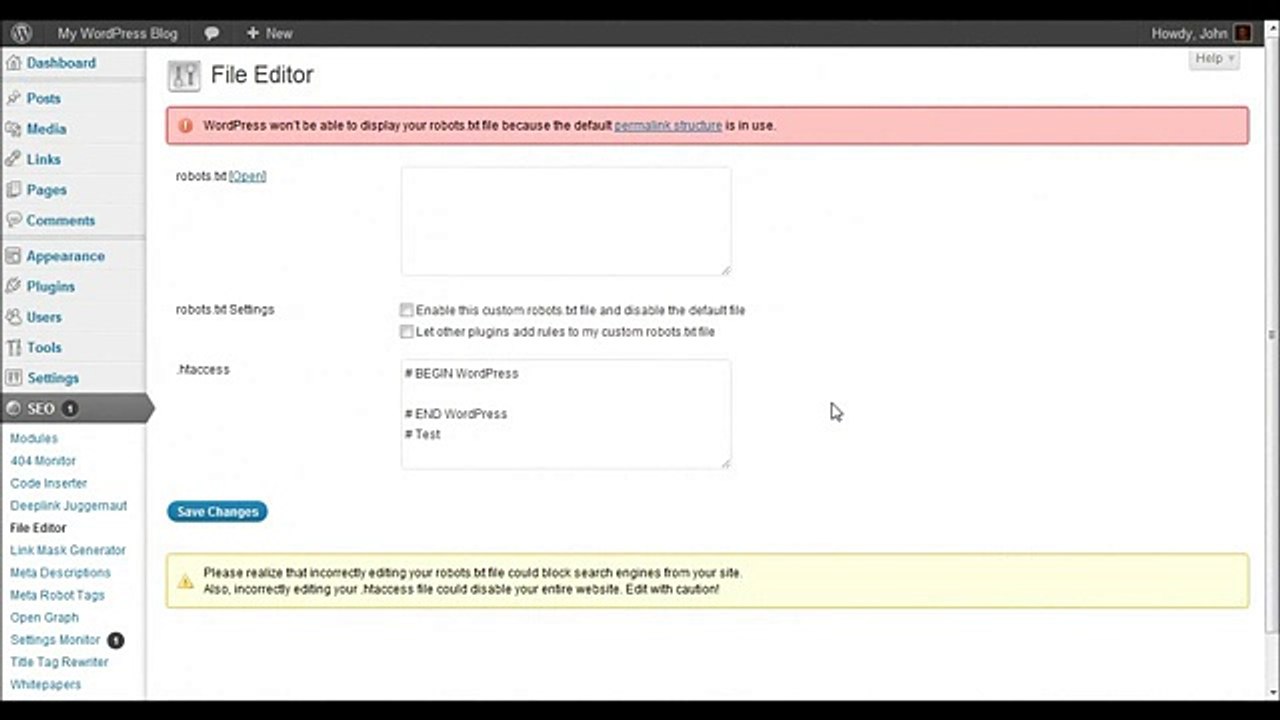The height and width of the screenshot is (720, 1280).
Task: Click the Plugins plug icon
Action: 13,286
